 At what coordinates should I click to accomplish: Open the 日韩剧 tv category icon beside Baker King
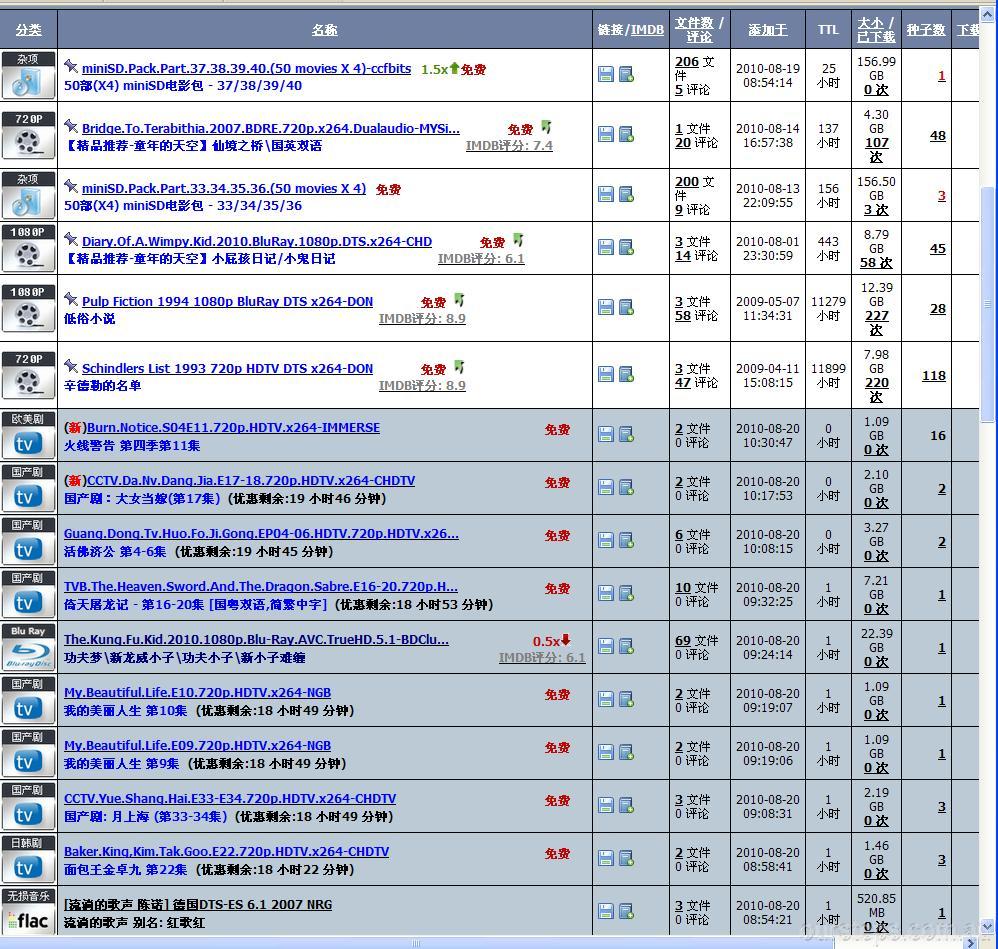point(28,859)
